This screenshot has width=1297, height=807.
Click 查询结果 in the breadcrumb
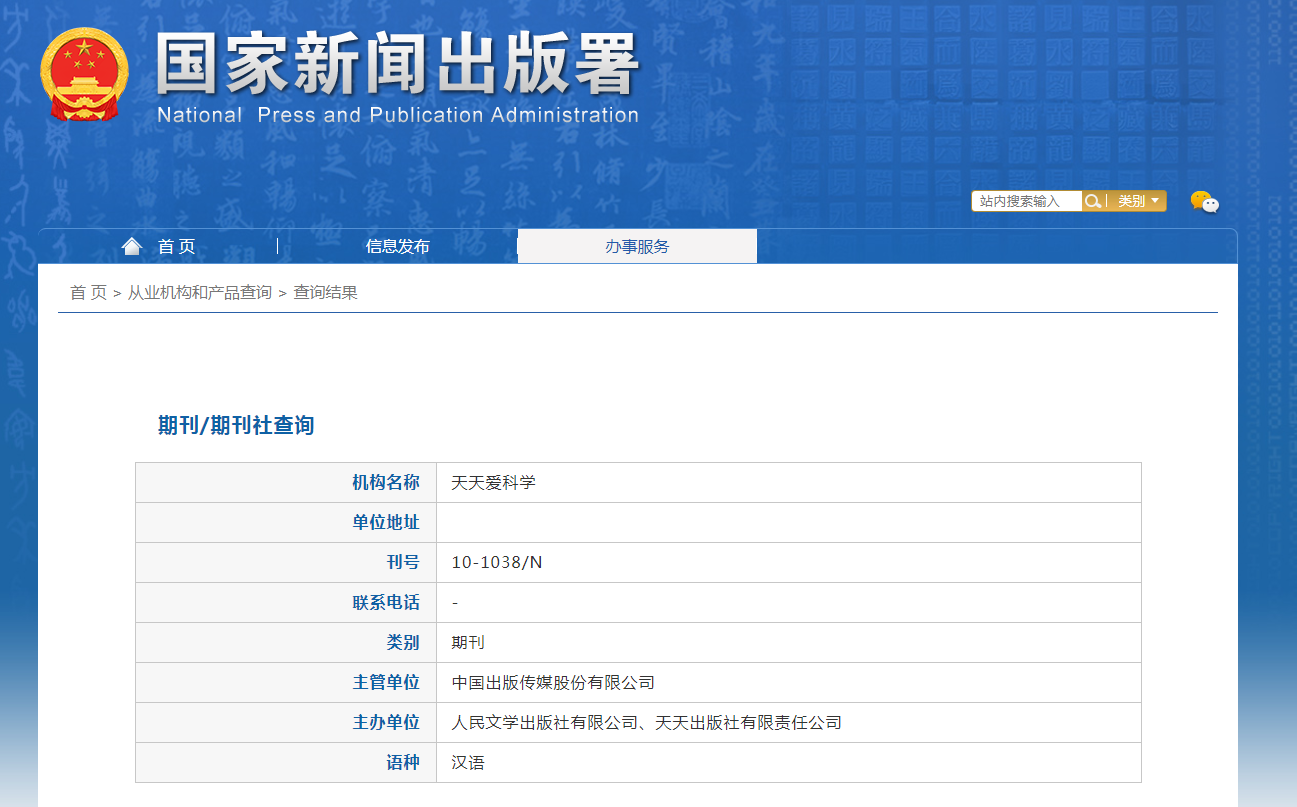click(325, 293)
